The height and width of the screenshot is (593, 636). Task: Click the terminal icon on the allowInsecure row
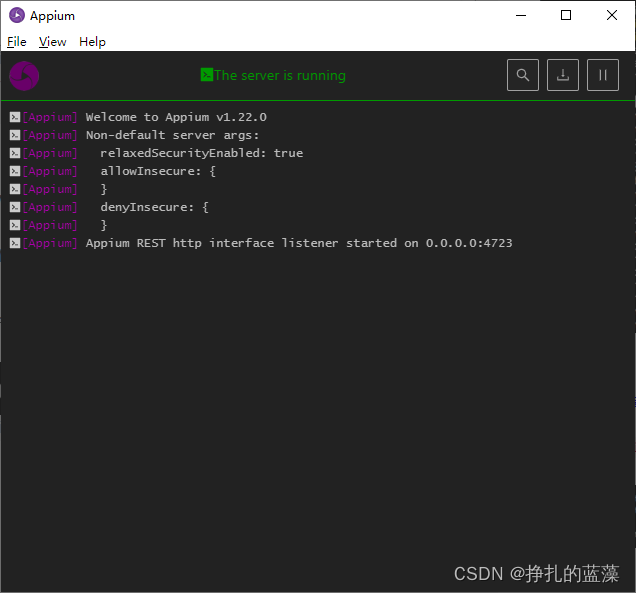[15, 171]
